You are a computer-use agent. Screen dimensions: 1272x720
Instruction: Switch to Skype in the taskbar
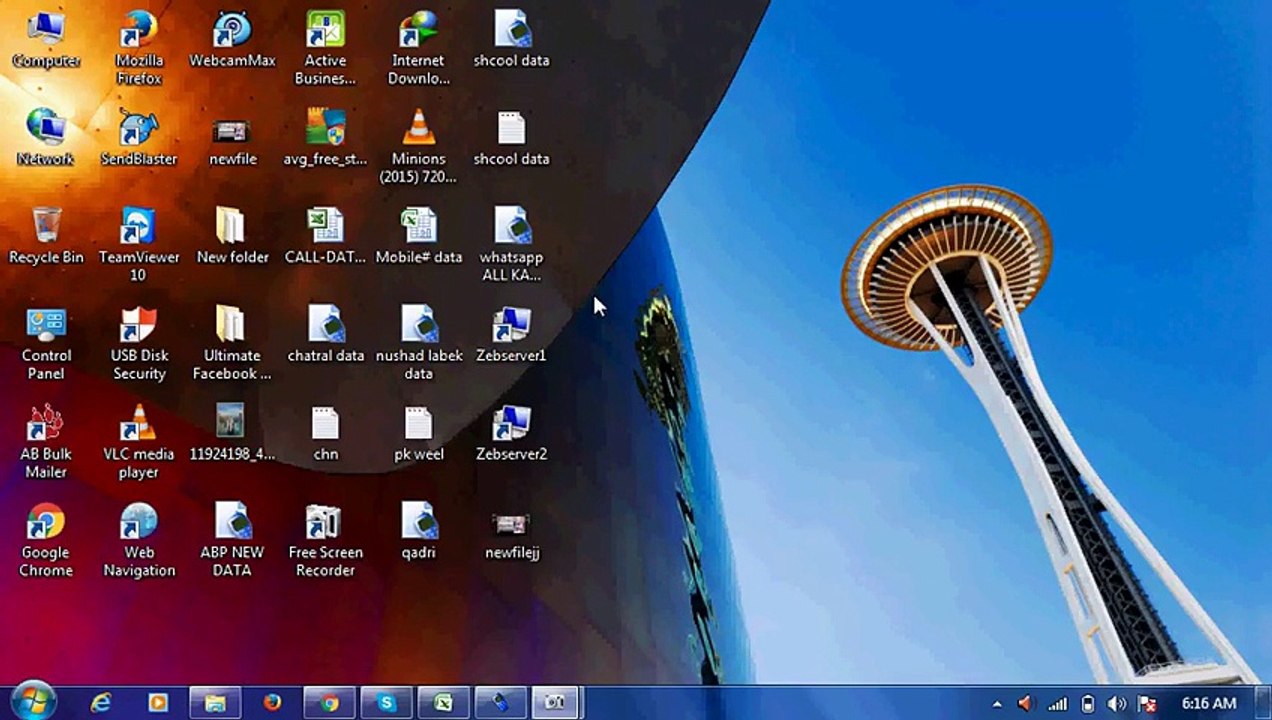387,703
